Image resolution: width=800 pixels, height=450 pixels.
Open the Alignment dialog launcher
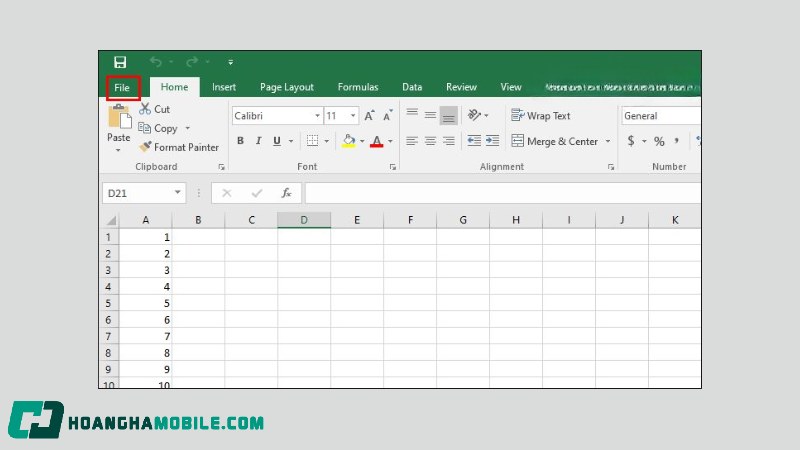click(611, 167)
